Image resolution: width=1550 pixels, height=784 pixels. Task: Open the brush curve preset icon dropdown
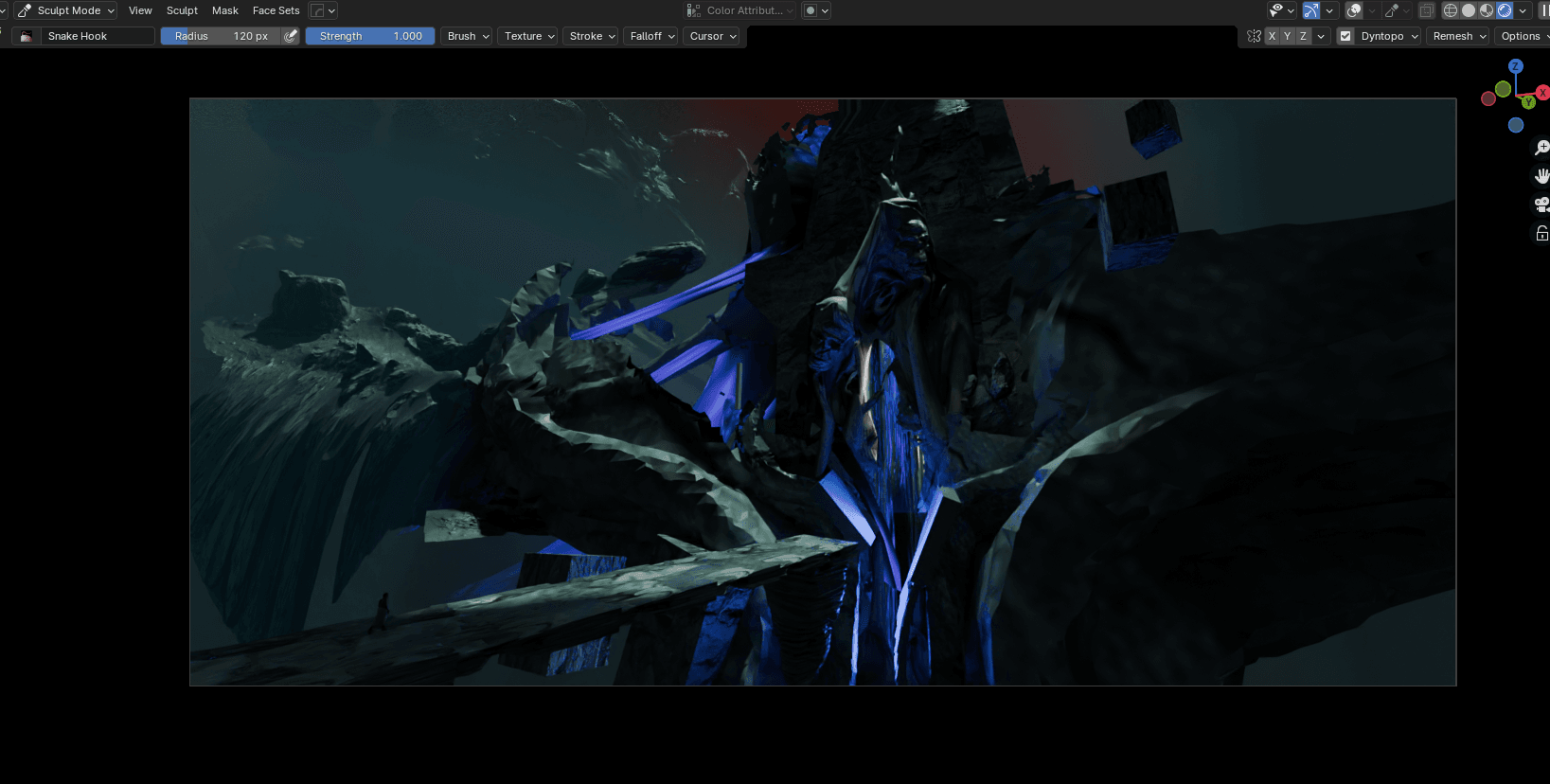coord(324,10)
